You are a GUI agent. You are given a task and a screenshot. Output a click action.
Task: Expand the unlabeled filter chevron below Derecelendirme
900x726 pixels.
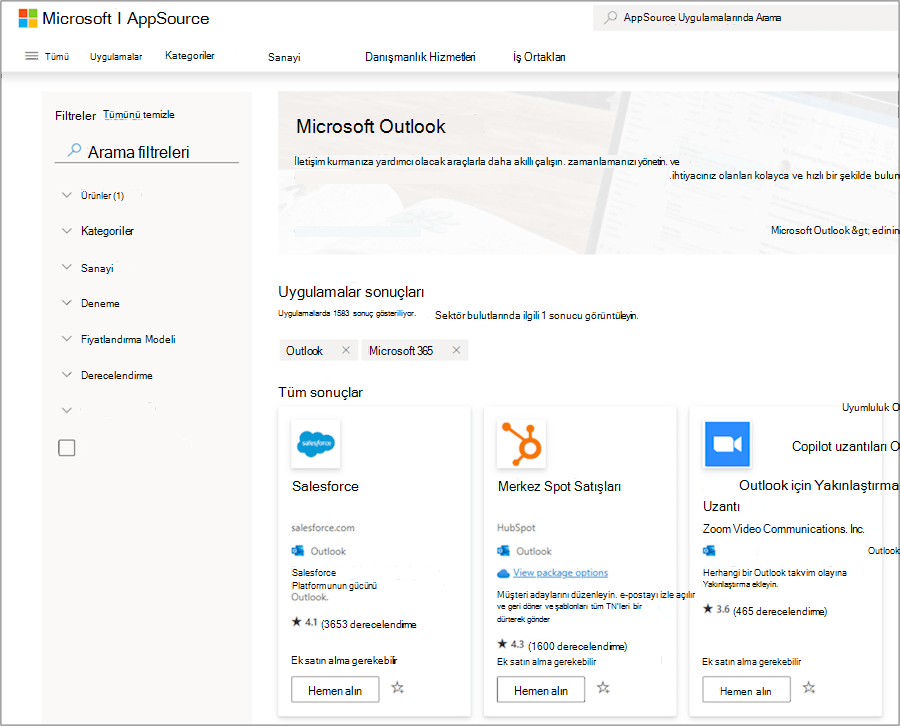click(x=67, y=410)
